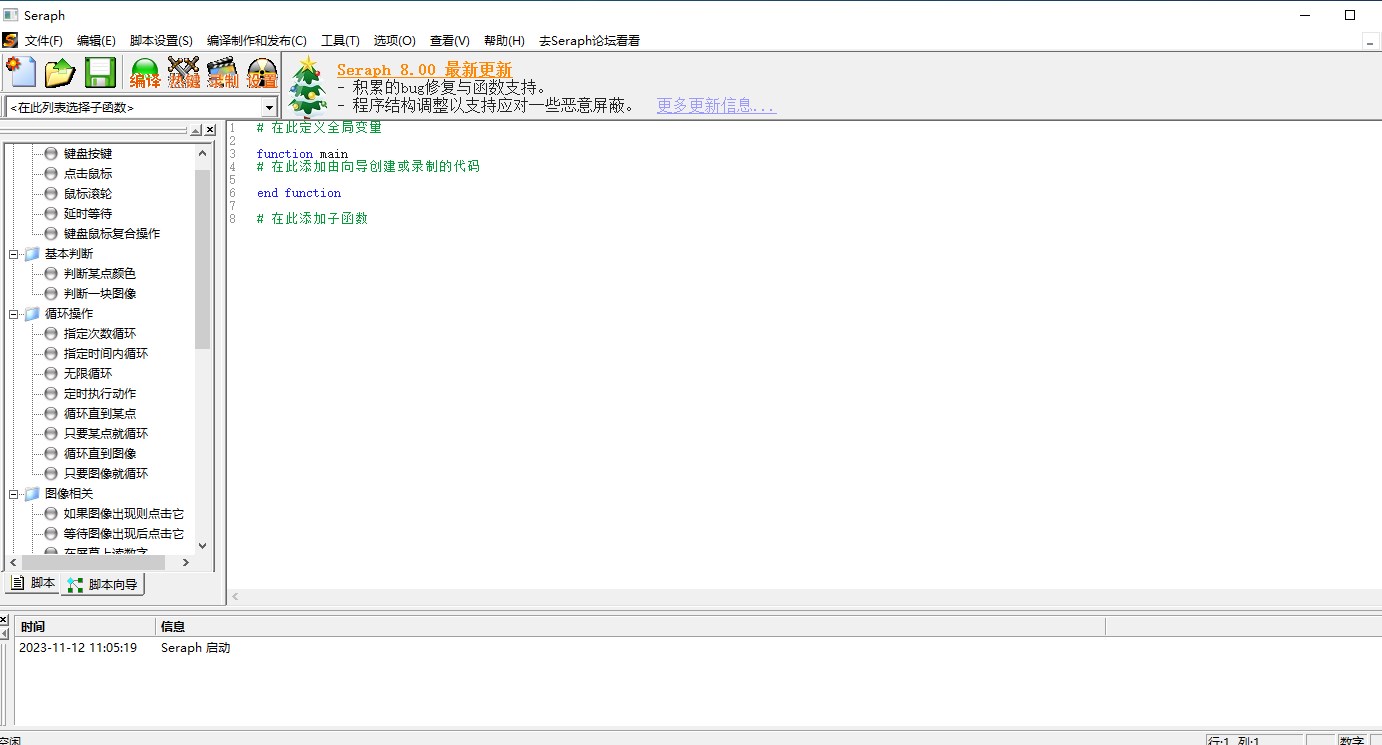Click the New script toolbar icon
This screenshot has width=1382, height=745.
click(21, 73)
